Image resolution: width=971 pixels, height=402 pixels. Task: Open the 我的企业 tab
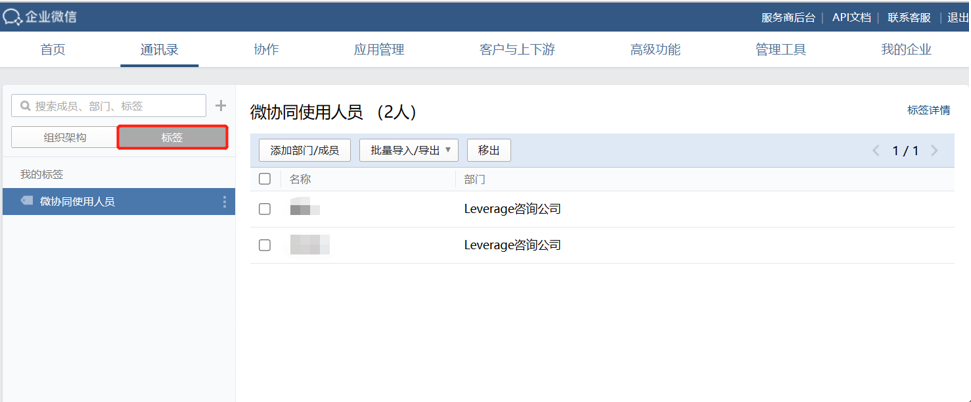pos(907,50)
